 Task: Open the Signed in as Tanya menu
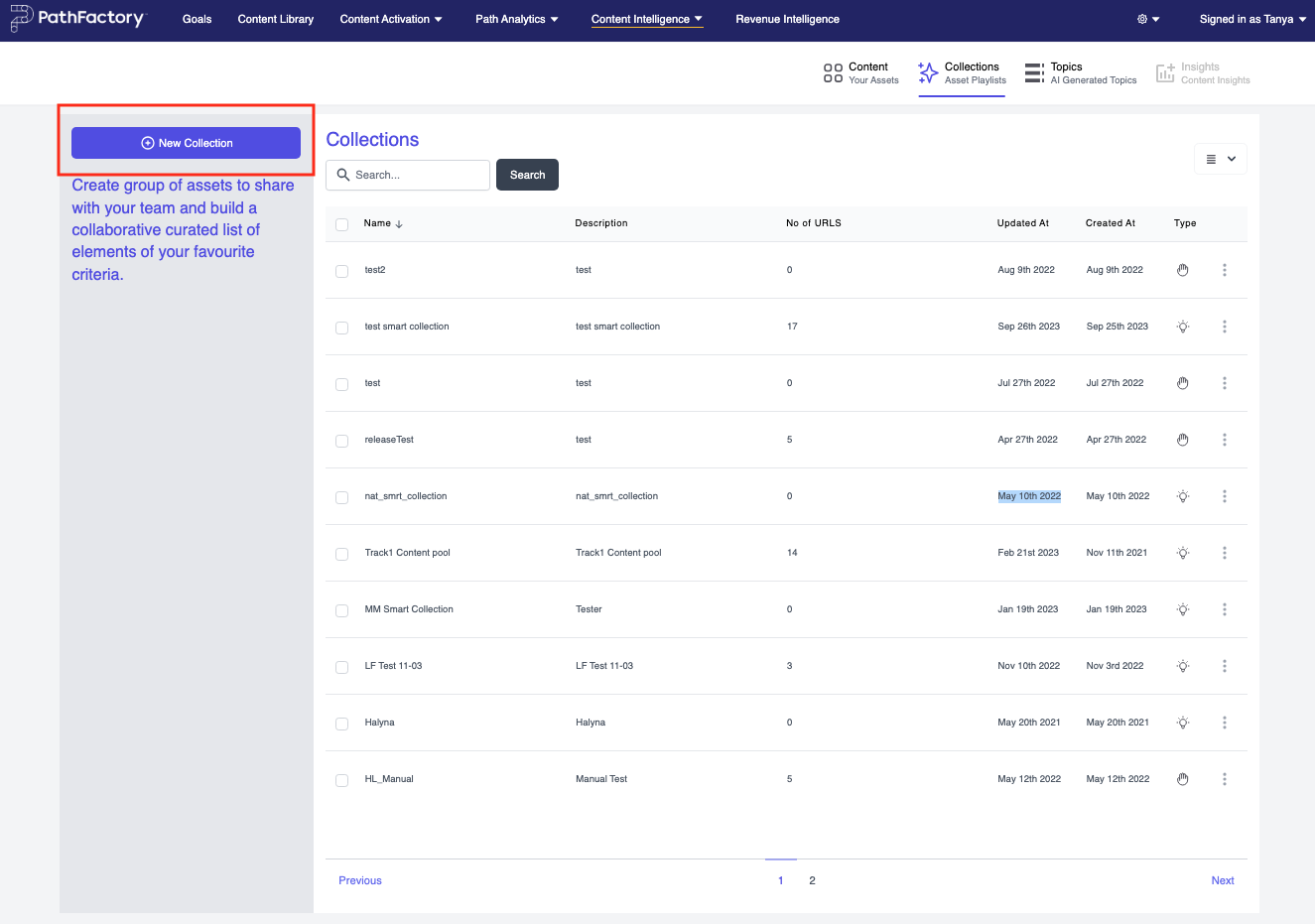(1252, 19)
